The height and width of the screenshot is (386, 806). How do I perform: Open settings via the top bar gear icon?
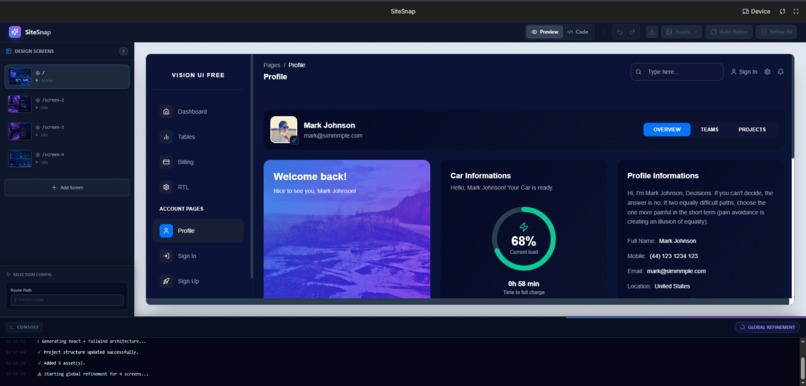point(767,72)
